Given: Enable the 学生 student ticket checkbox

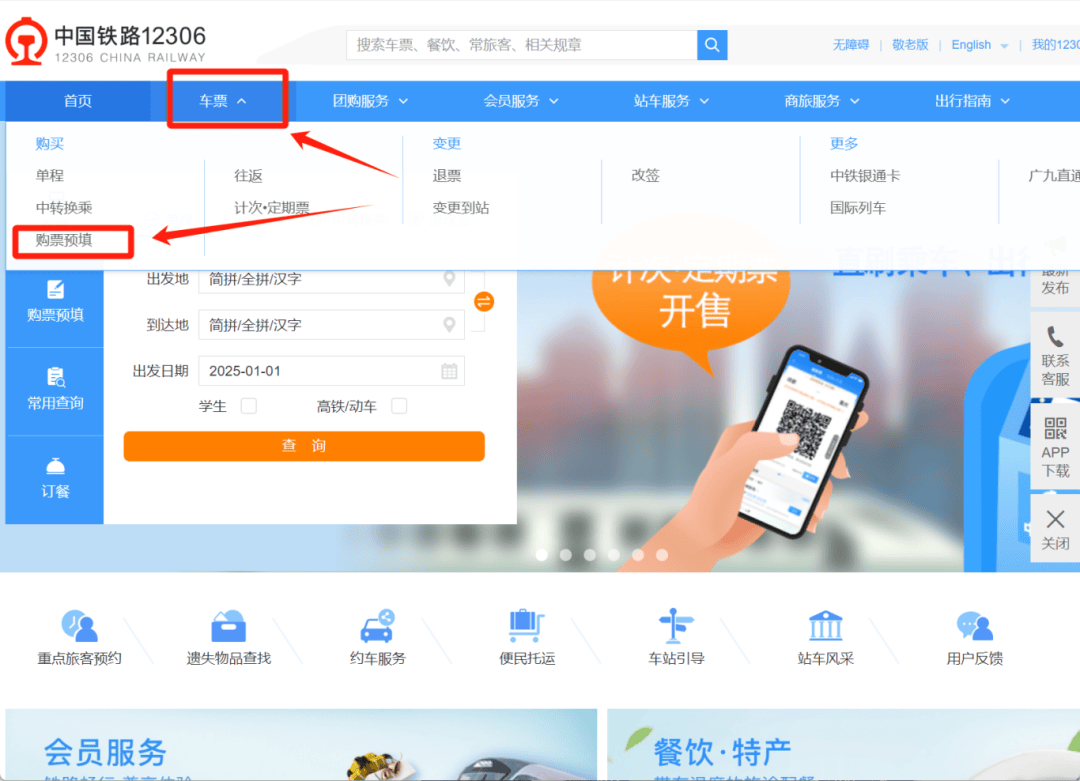Looking at the screenshot, I should tap(249, 406).
